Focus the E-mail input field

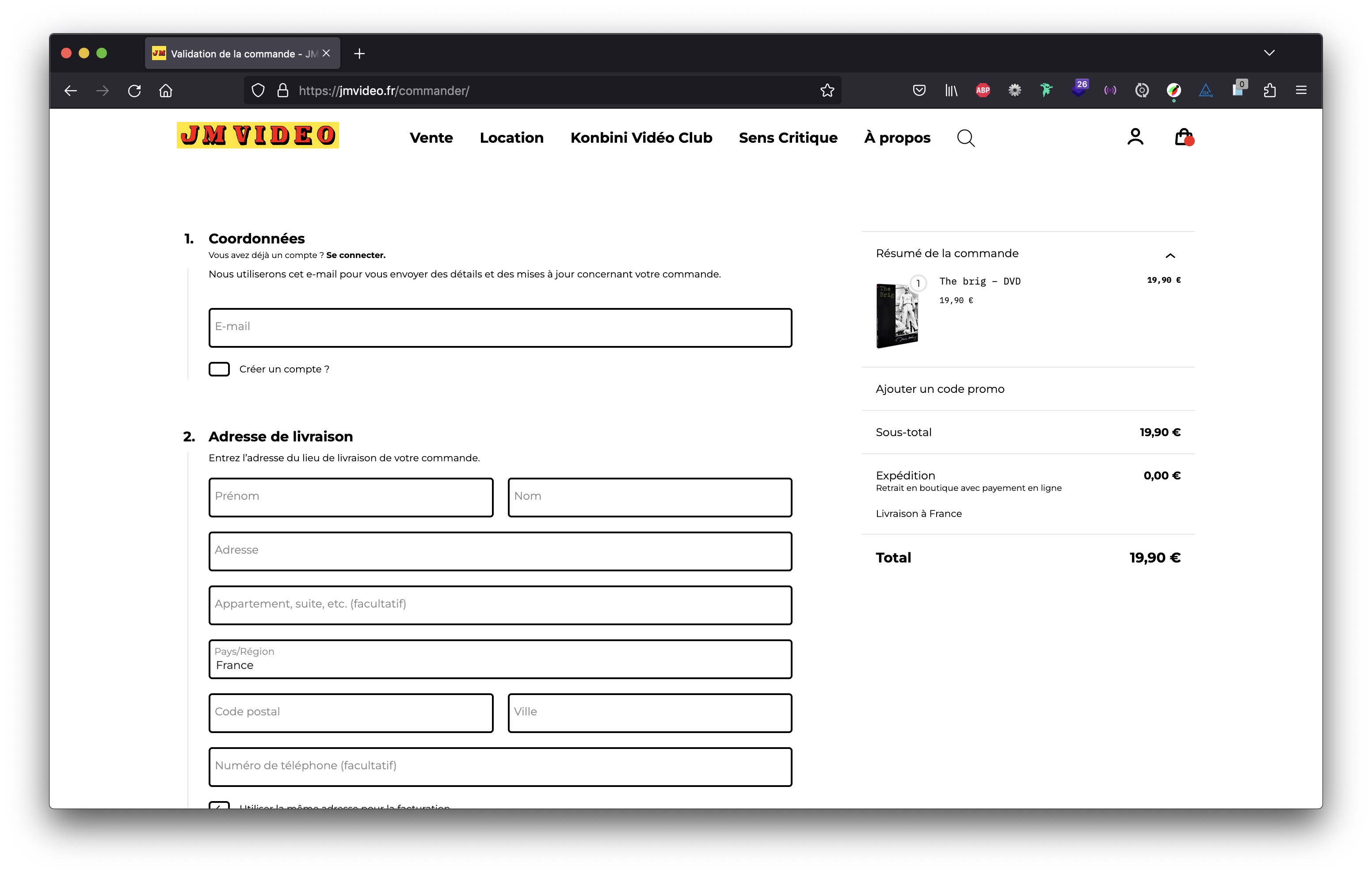(x=500, y=327)
